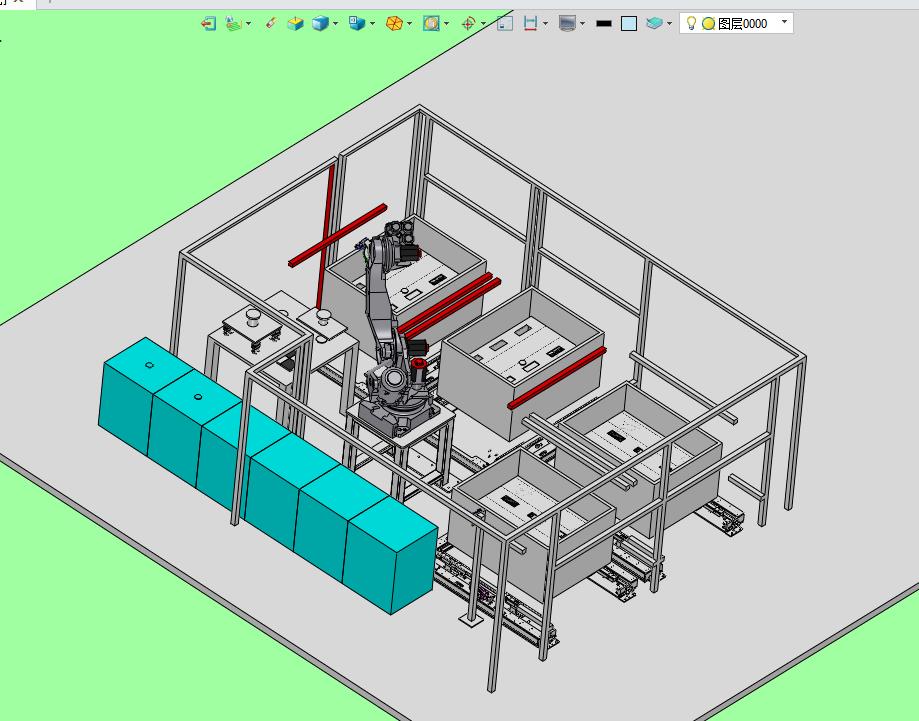Image resolution: width=919 pixels, height=721 pixels.
Task: Open the green scene filter tool
Action: [234, 23]
